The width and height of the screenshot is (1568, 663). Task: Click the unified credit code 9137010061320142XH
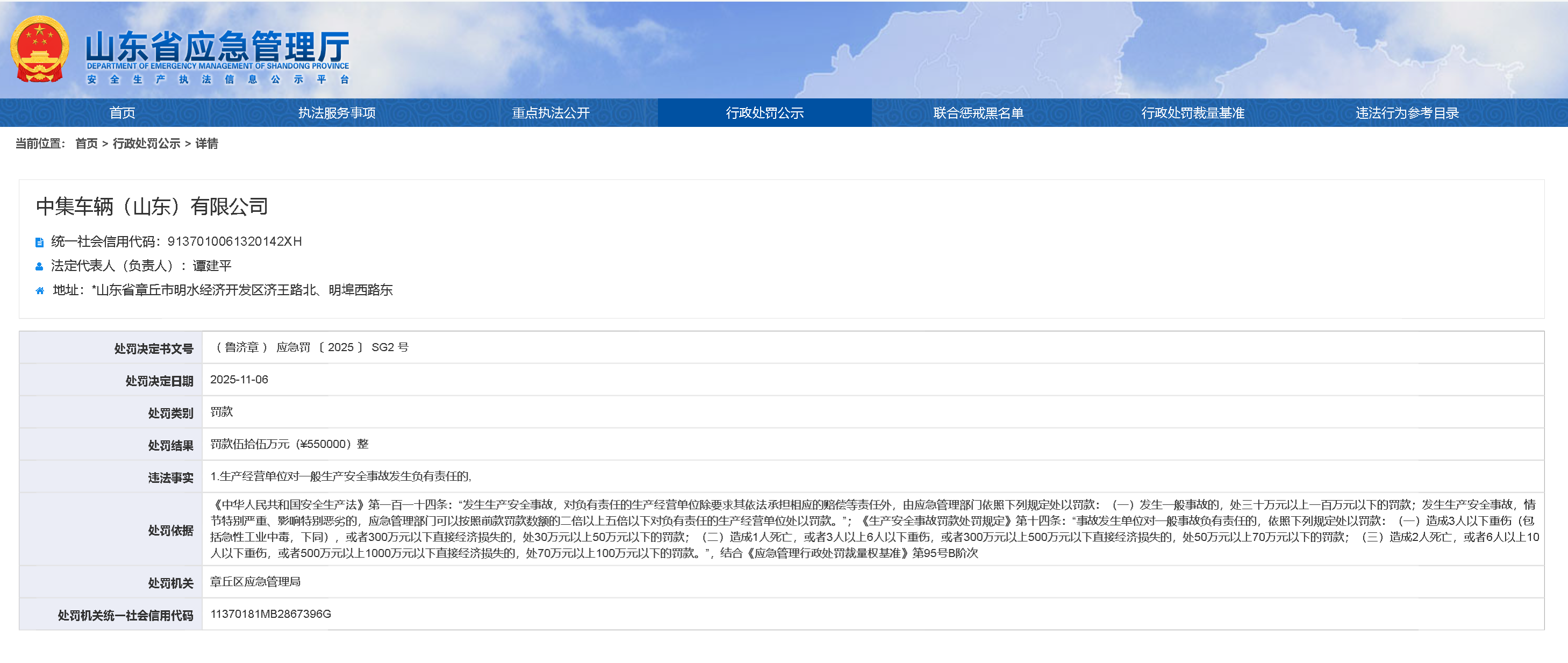point(234,241)
